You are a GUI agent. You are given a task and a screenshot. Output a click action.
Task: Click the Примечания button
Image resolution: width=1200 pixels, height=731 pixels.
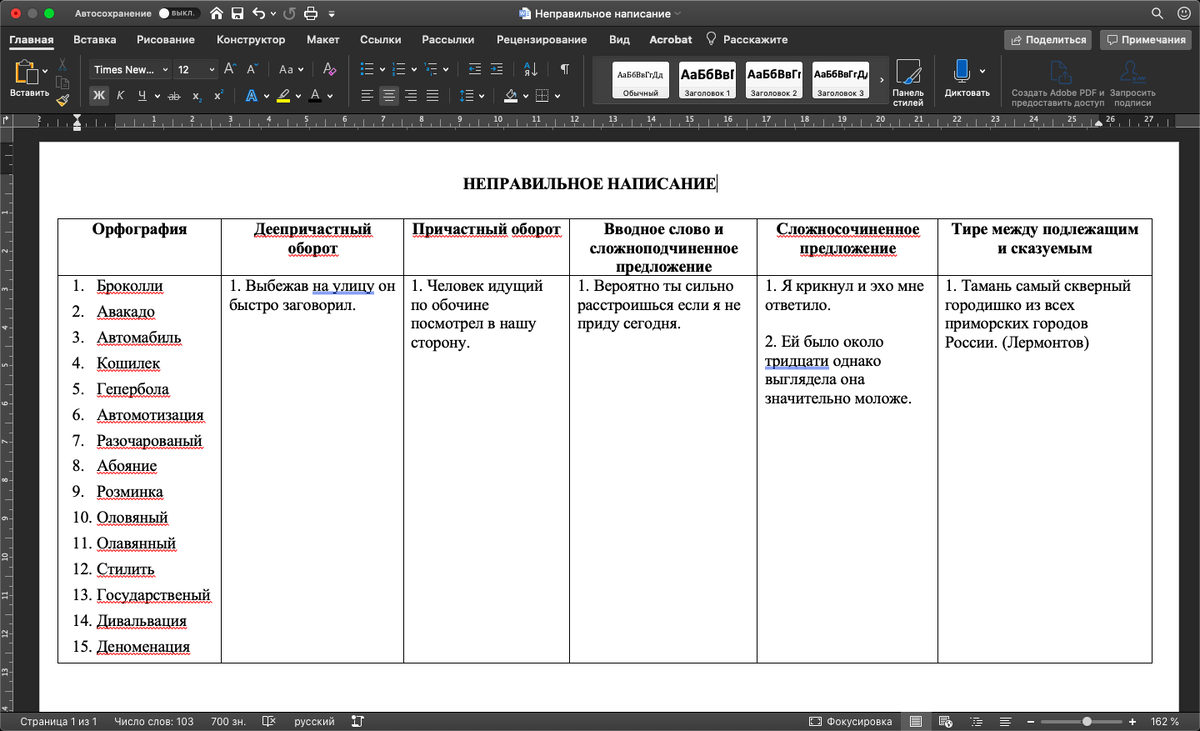click(1144, 40)
